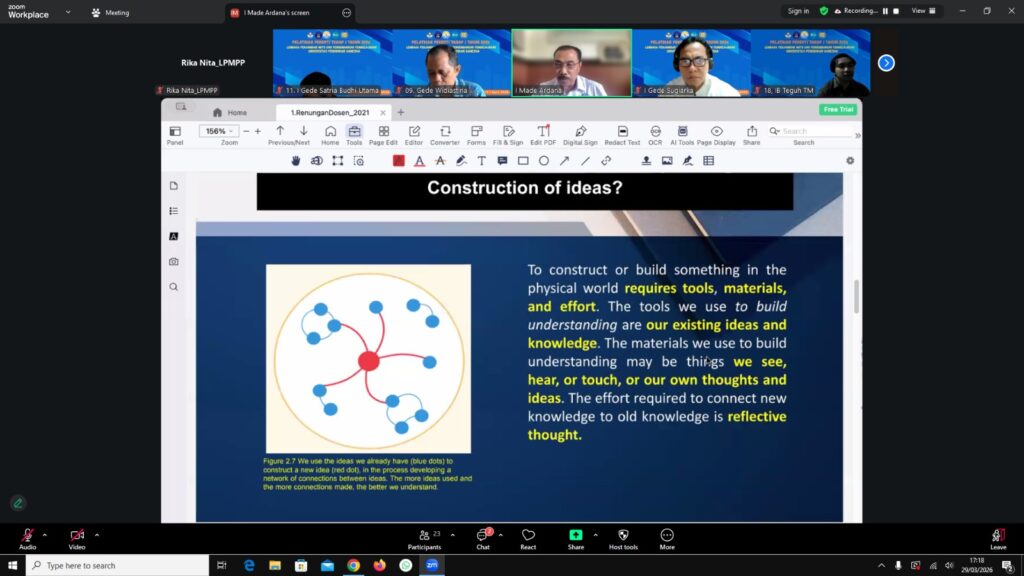Open Host tools shield icon

(623, 536)
